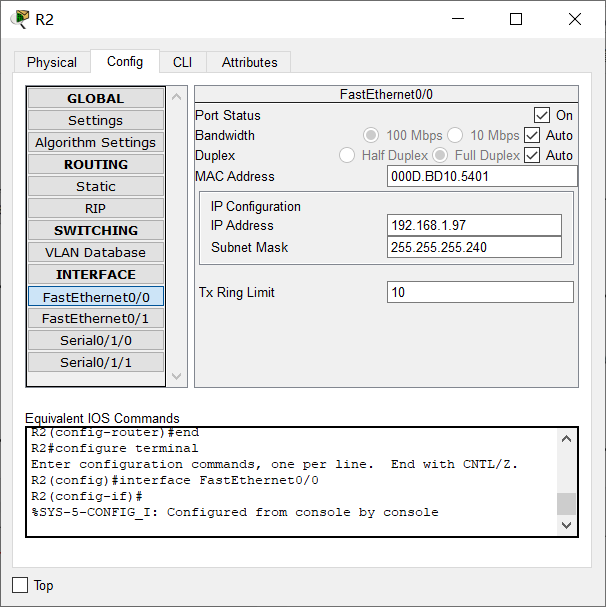
Task: Click the 'interface FastEthernet0/0' command line
Action: pos(175,480)
